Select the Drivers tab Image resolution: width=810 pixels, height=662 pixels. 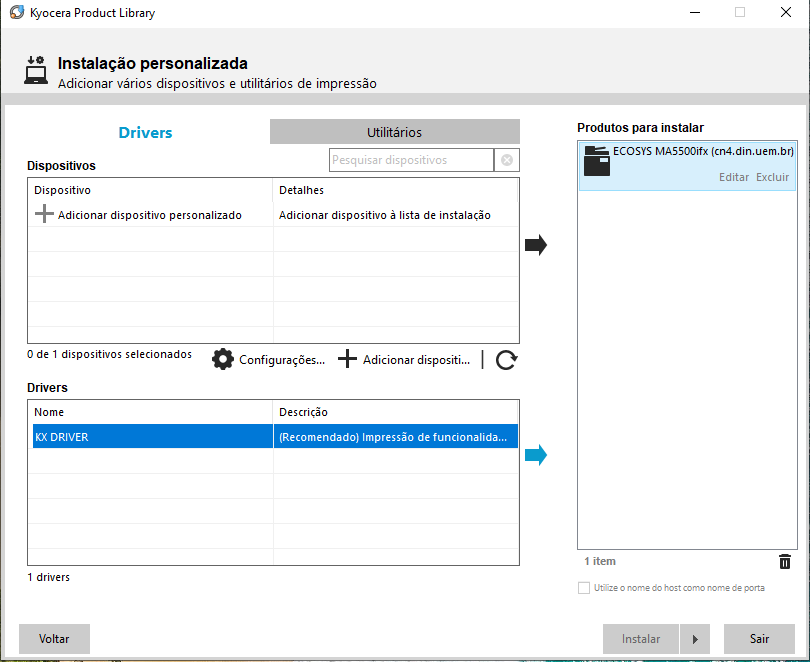click(x=146, y=132)
